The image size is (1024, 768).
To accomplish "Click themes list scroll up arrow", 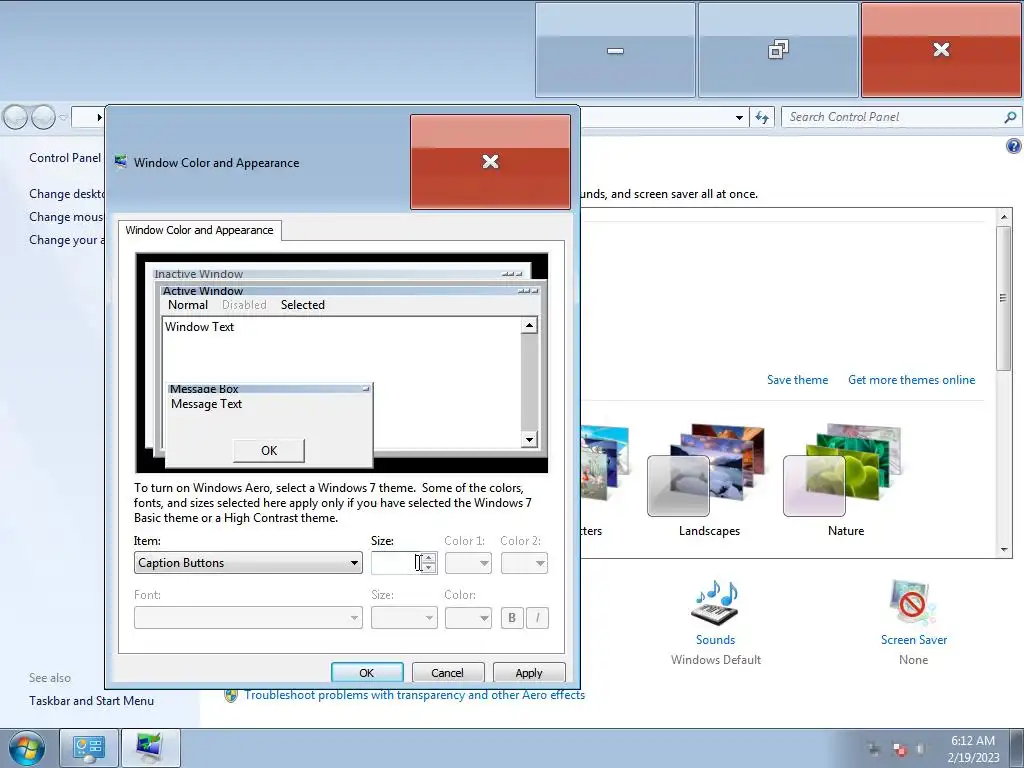I will (1004, 216).
